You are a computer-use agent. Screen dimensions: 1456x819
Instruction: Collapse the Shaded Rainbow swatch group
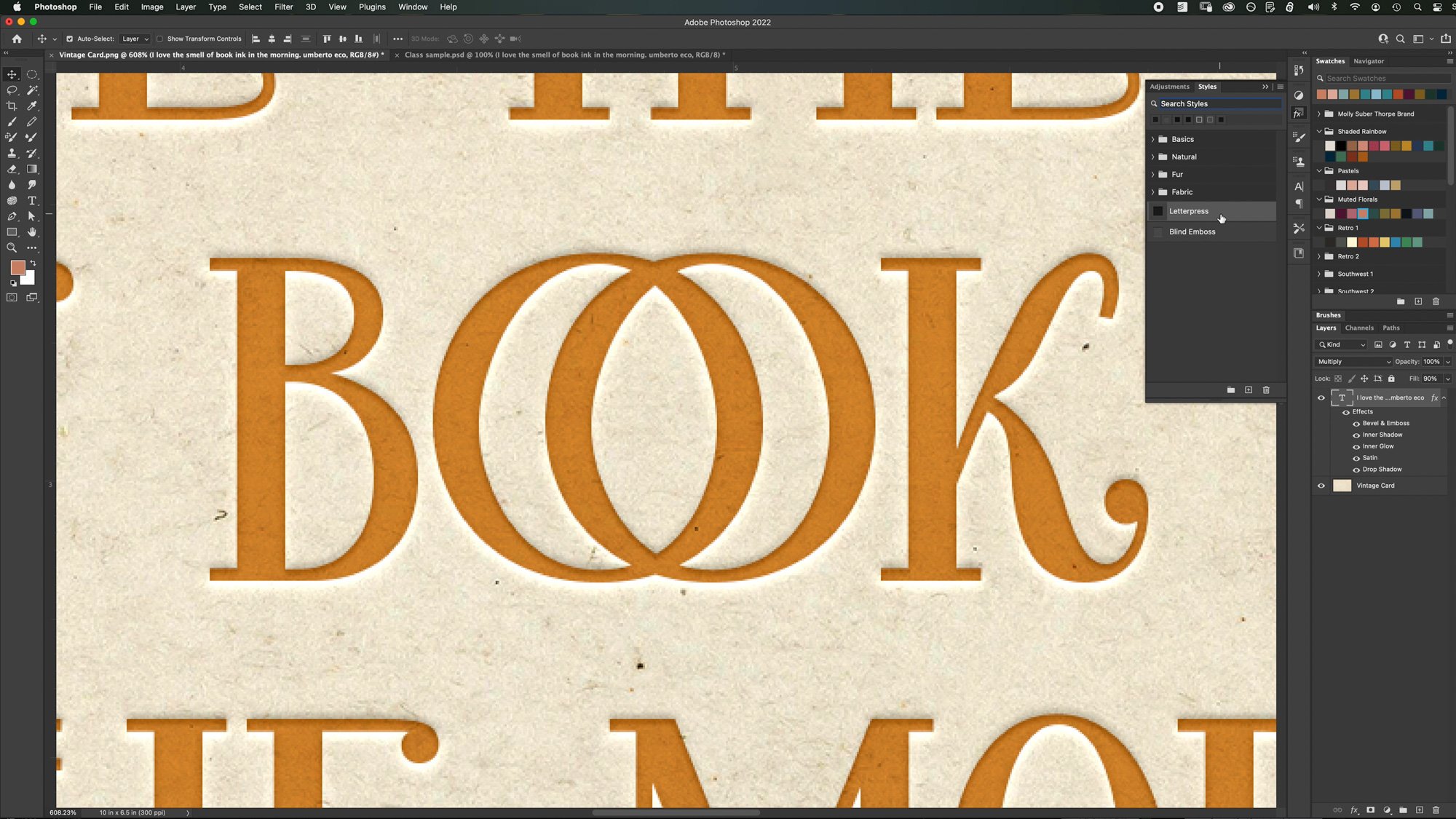pos(1319,132)
